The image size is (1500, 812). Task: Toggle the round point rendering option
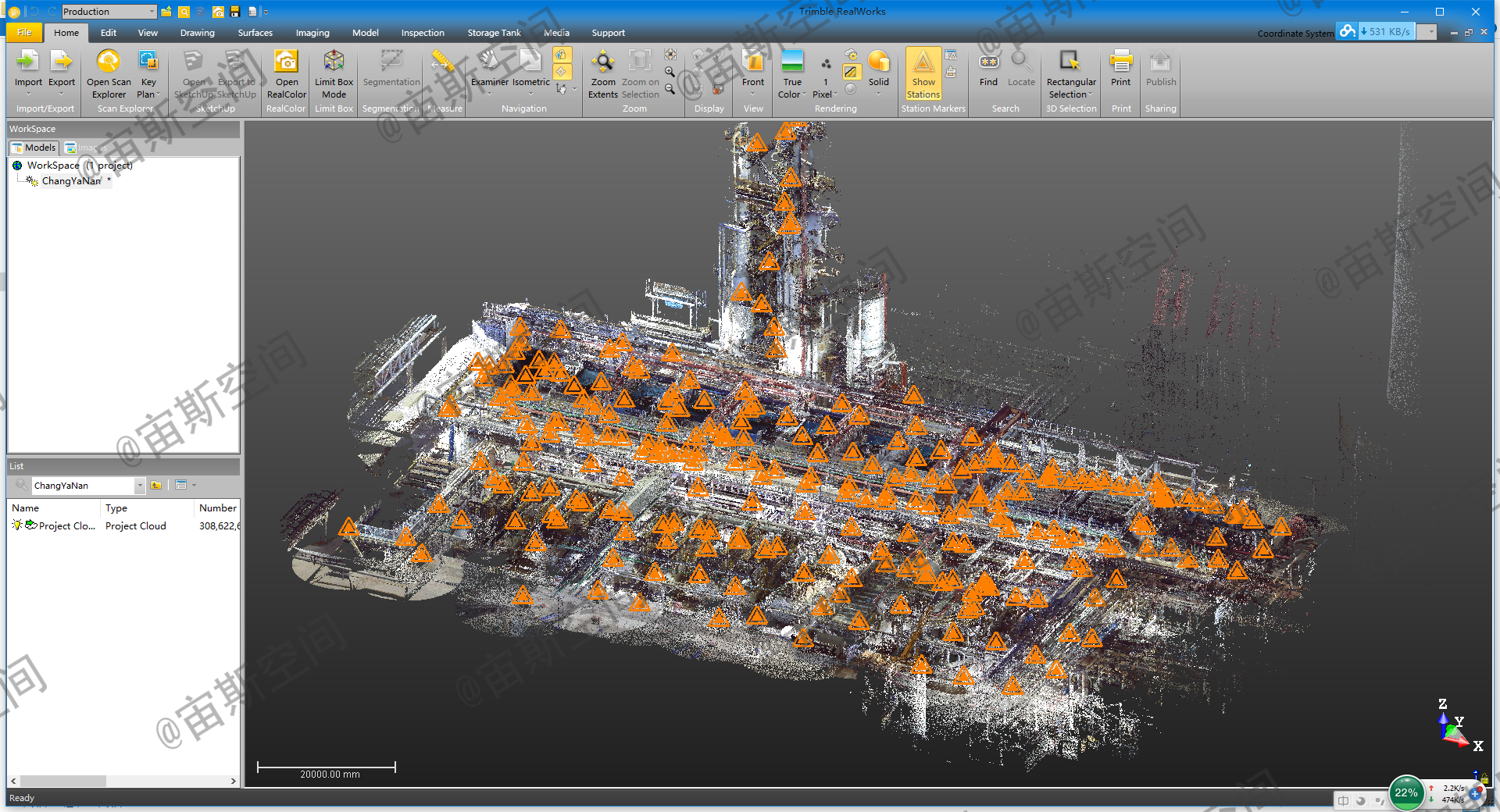point(851,89)
